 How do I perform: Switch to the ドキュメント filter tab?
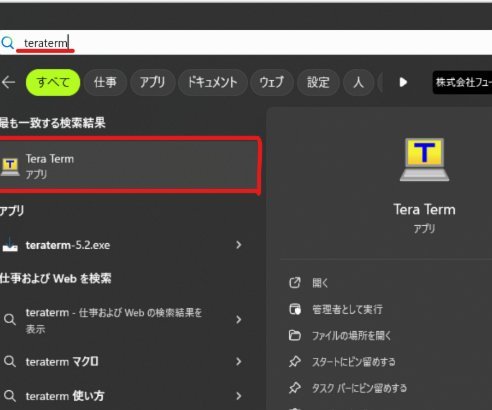click(x=213, y=82)
